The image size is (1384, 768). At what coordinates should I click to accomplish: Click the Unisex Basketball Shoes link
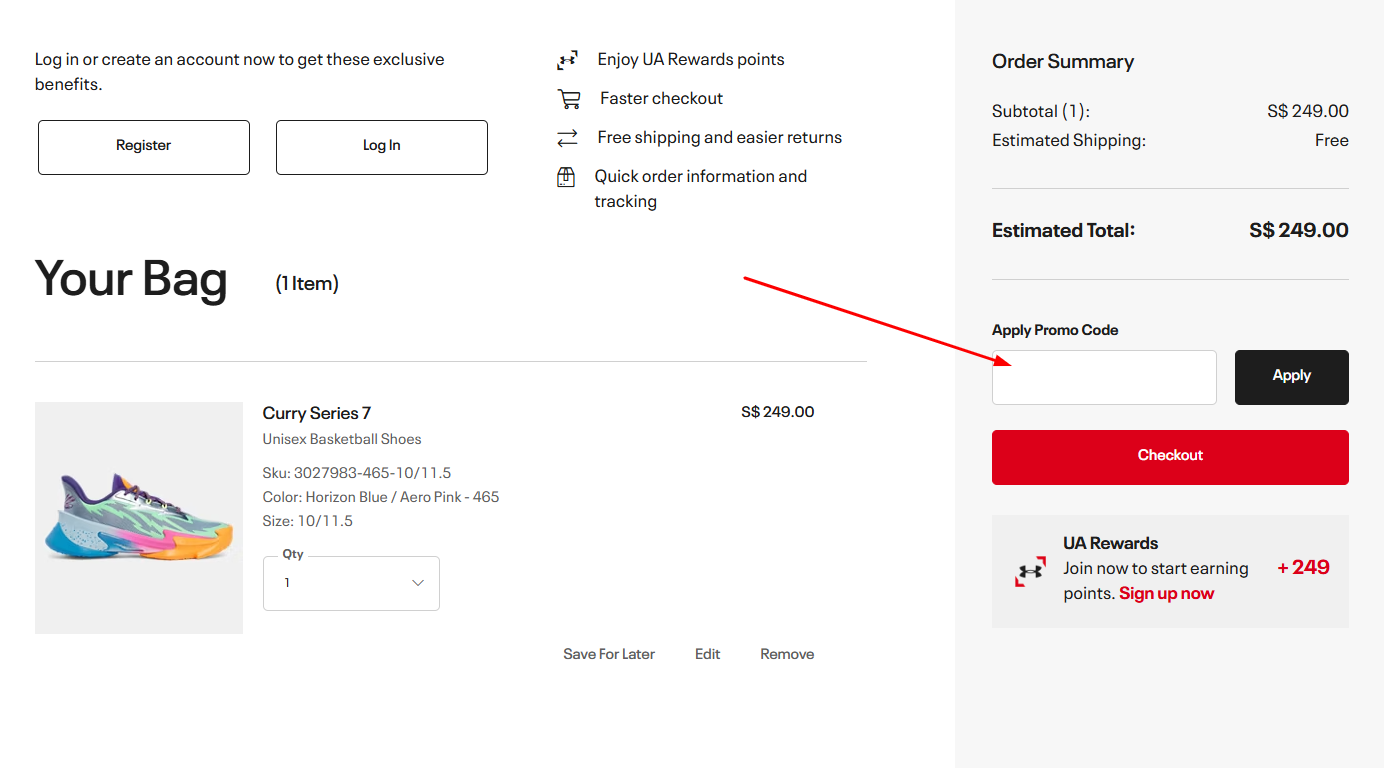pos(342,438)
